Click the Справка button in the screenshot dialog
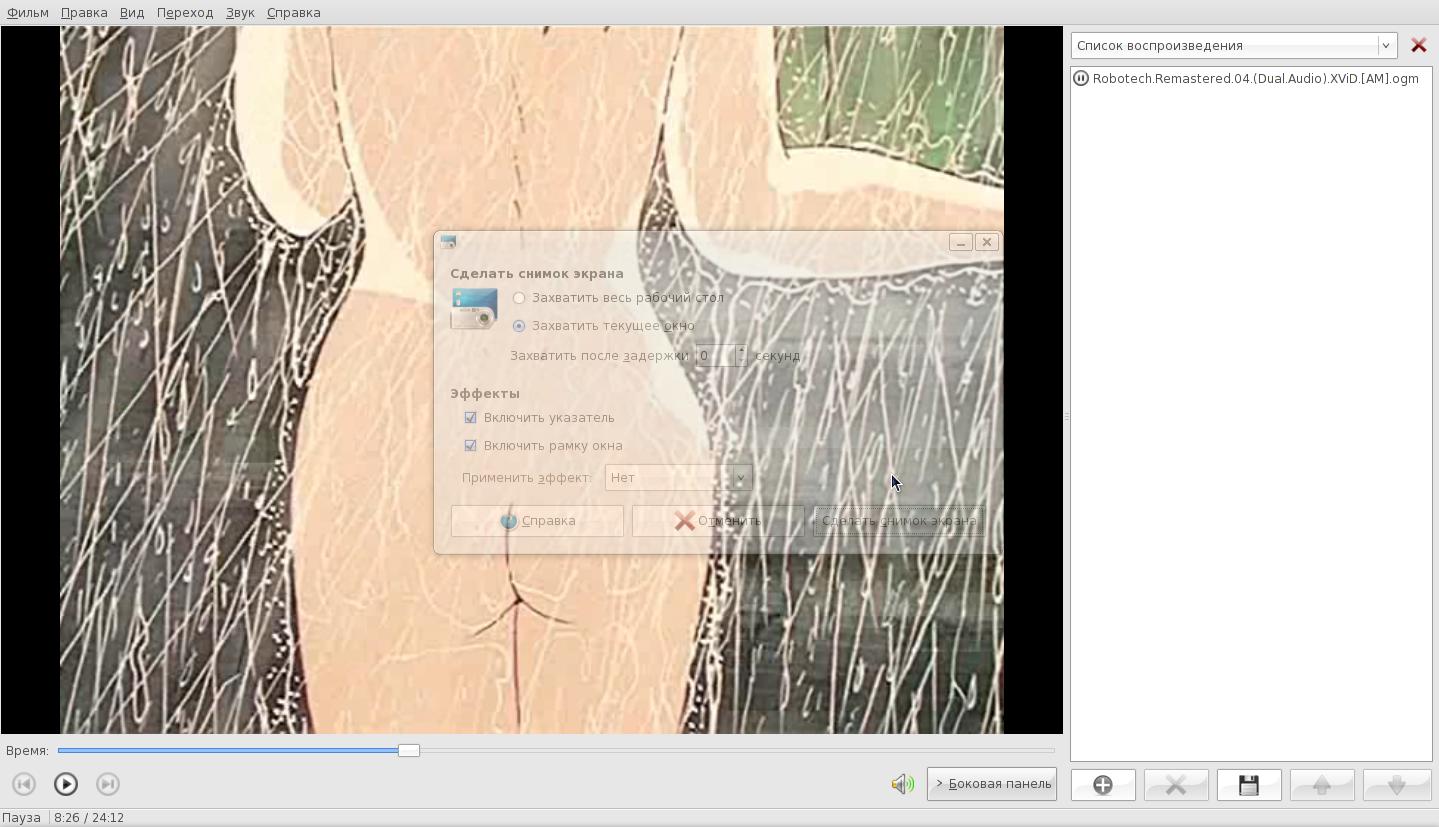The height and width of the screenshot is (827, 1439). click(x=537, y=521)
